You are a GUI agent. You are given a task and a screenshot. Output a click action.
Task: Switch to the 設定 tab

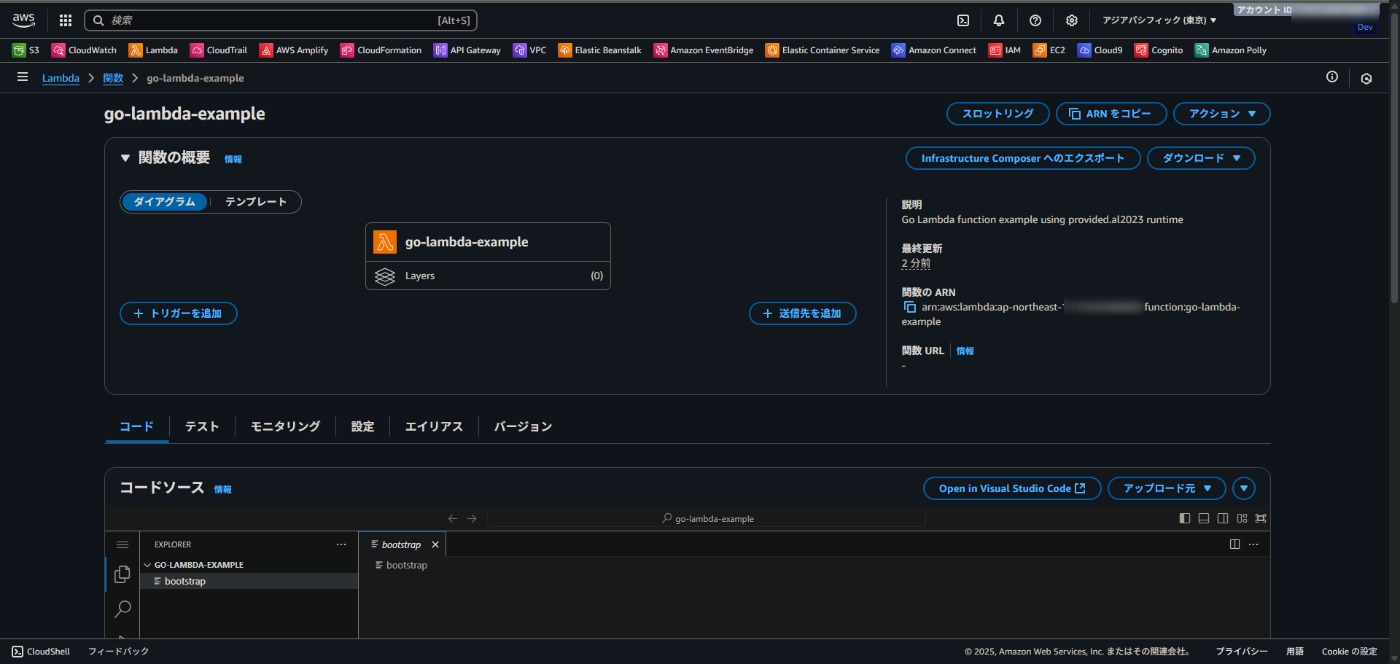tap(362, 426)
